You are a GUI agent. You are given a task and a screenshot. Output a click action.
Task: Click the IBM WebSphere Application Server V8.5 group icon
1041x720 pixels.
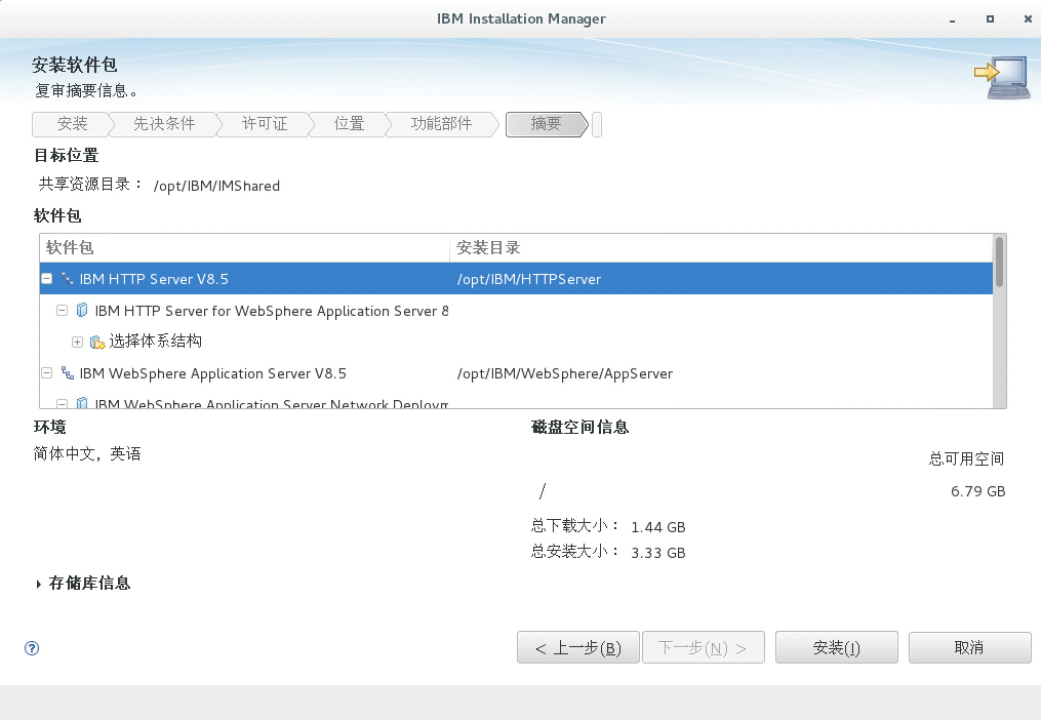(67, 373)
